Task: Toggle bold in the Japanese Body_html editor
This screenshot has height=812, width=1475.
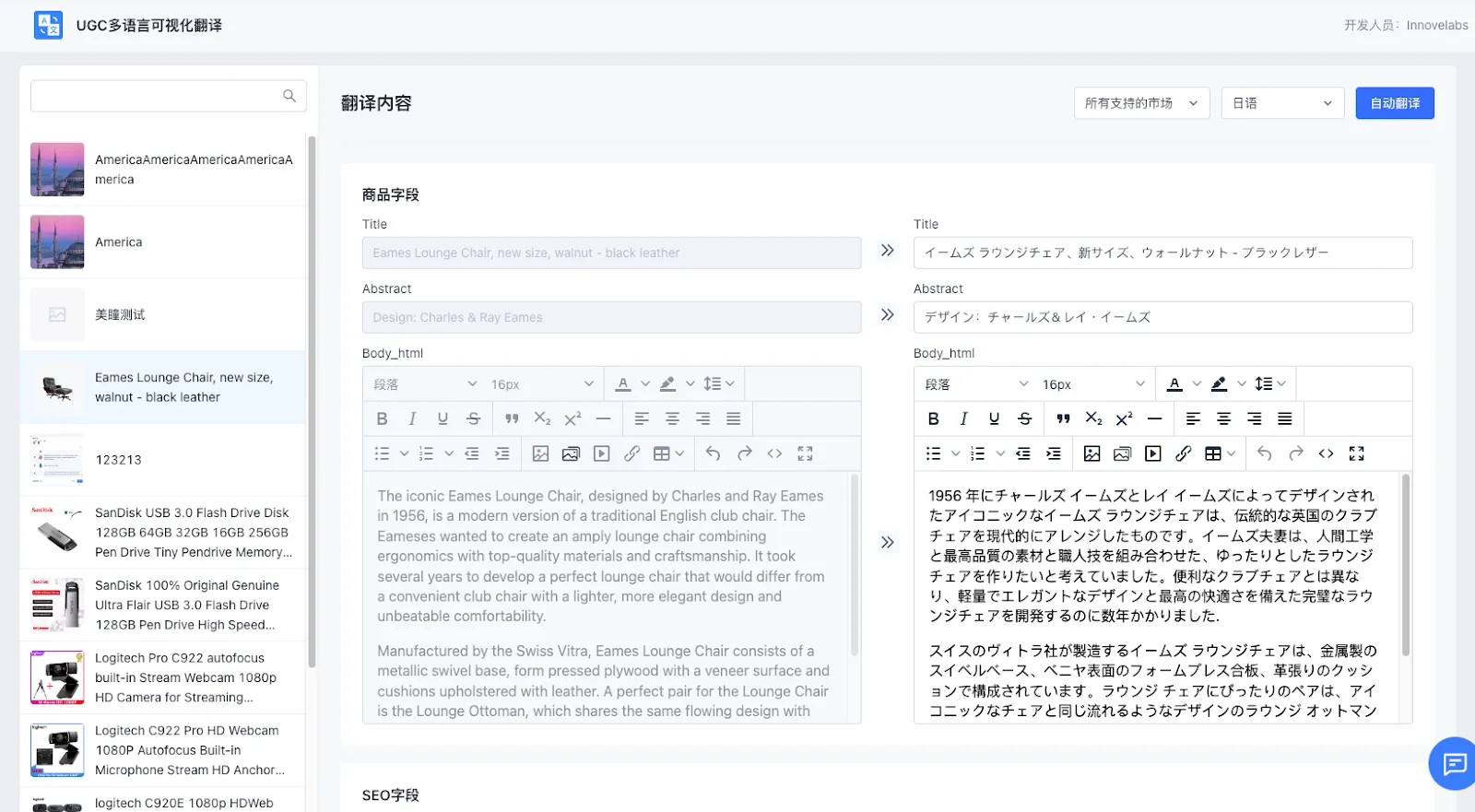Action: tap(934, 418)
